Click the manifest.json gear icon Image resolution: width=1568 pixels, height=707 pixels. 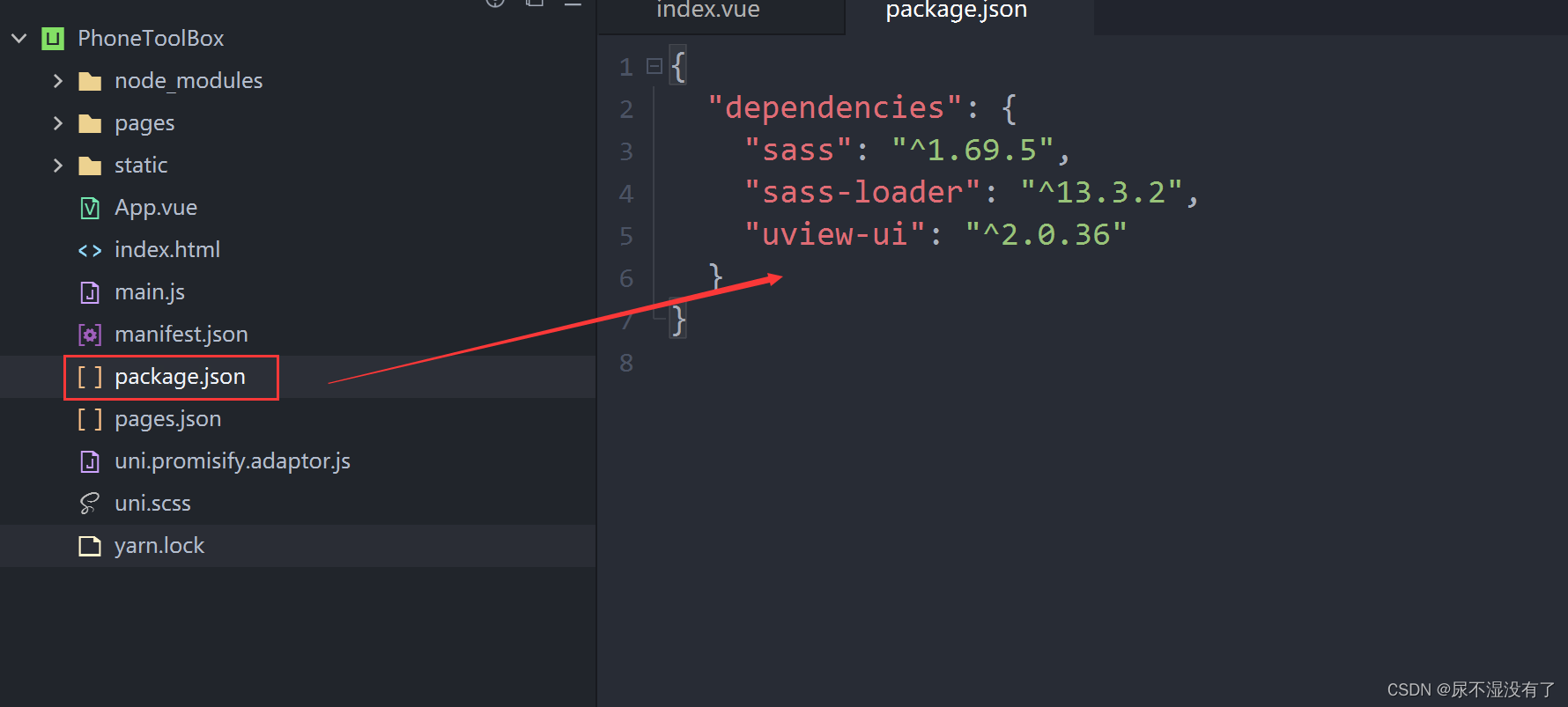pyautogui.click(x=90, y=335)
